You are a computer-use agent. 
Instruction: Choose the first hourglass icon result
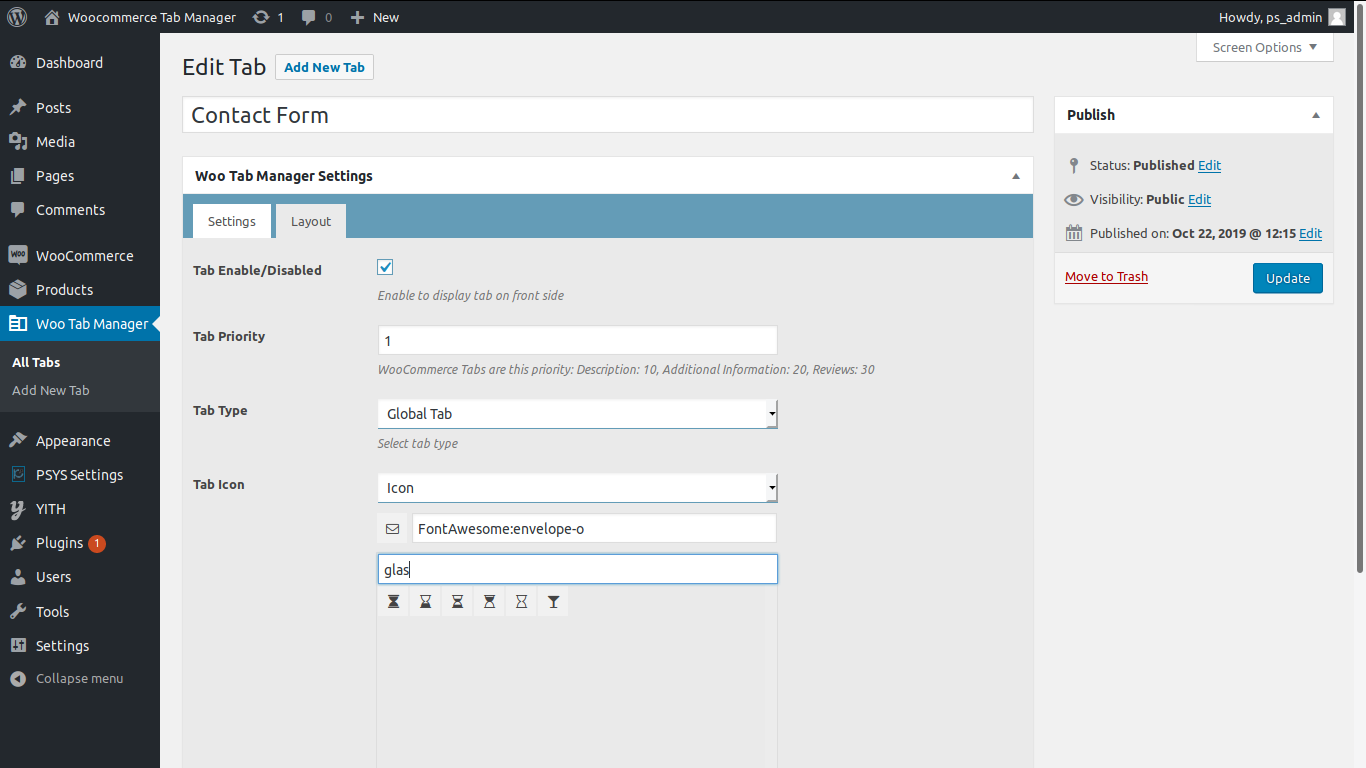click(x=394, y=602)
